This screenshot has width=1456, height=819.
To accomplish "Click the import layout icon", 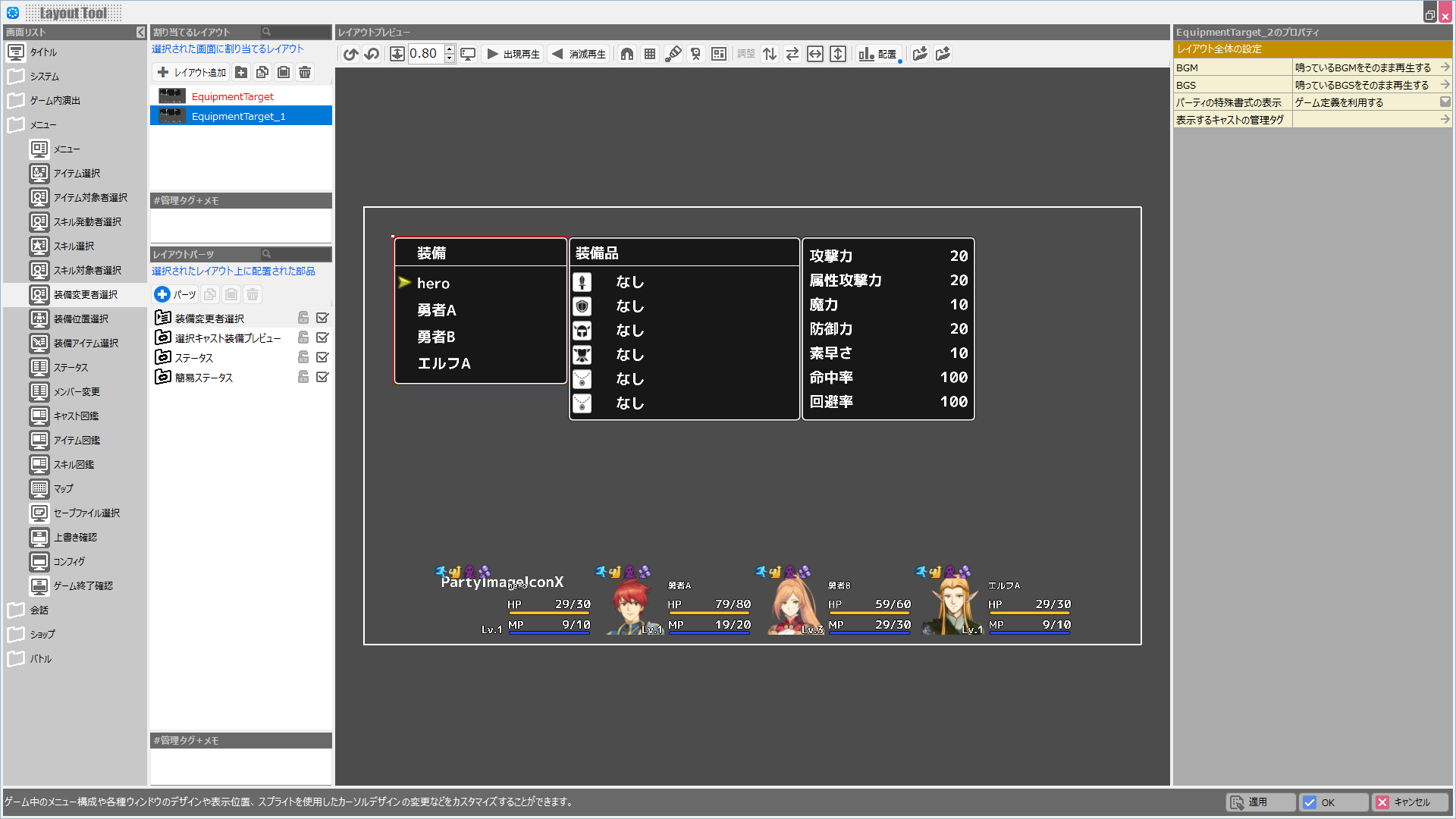I will click(920, 54).
